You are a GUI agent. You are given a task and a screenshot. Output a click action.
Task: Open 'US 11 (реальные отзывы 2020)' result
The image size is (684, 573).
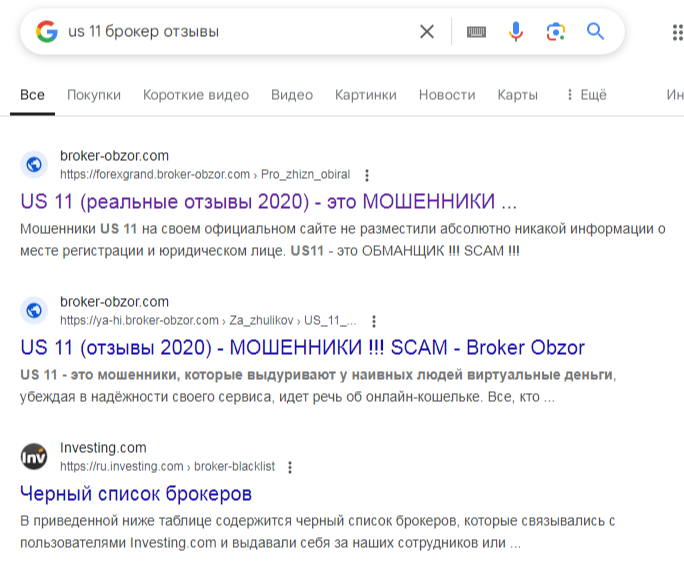point(268,202)
